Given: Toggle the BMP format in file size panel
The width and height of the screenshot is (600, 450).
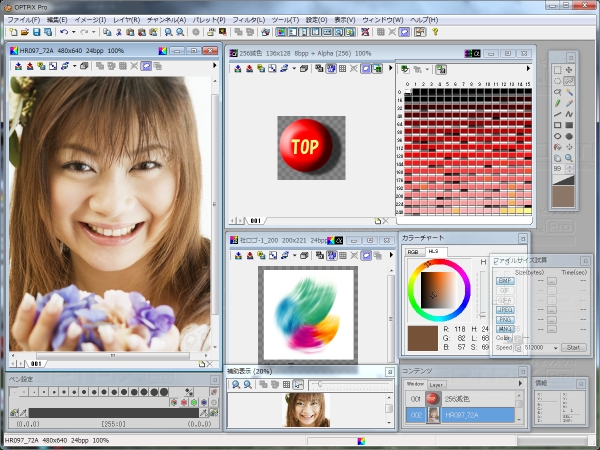Looking at the screenshot, I should coord(505,281).
